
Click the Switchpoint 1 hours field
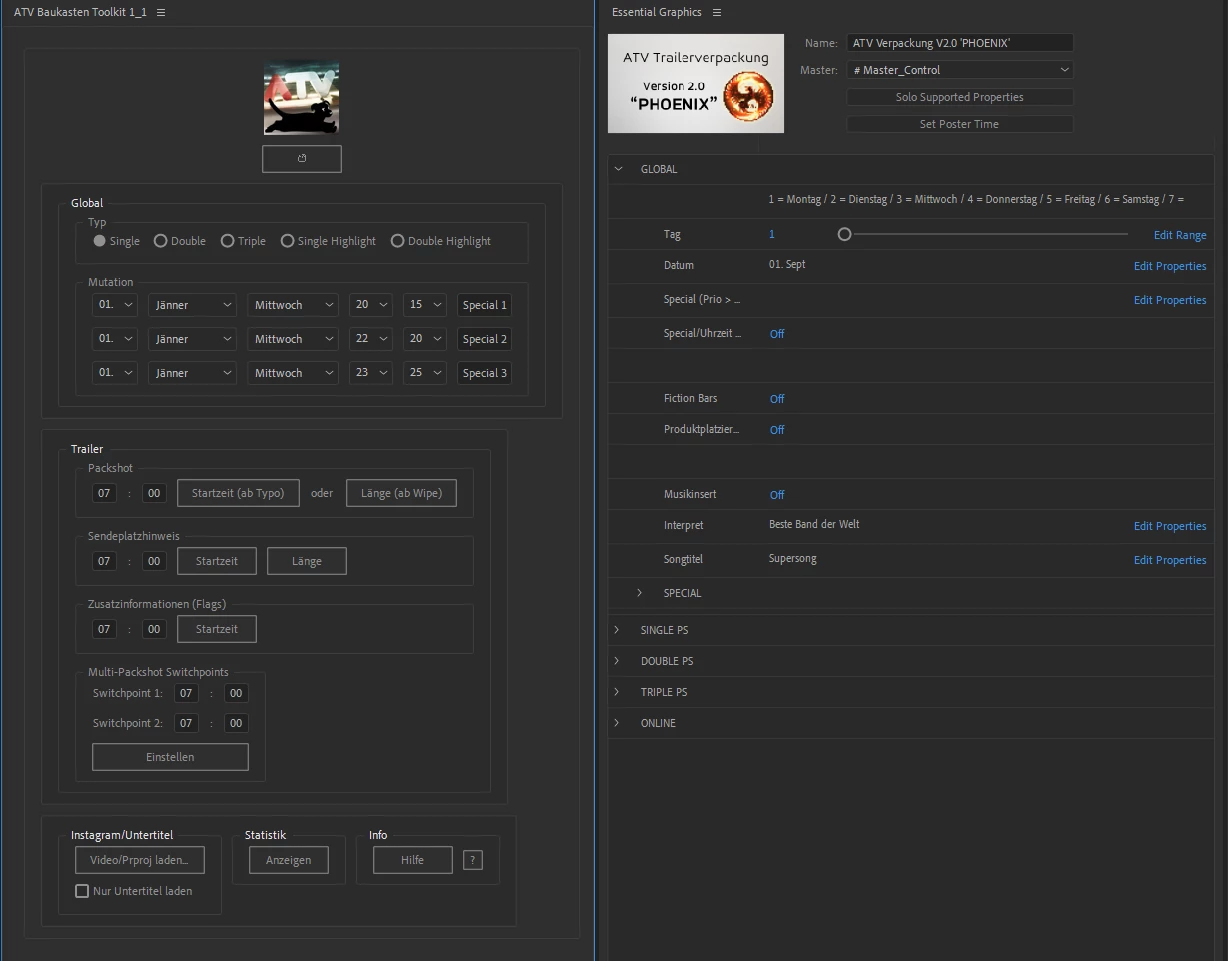pyautogui.click(x=186, y=693)
